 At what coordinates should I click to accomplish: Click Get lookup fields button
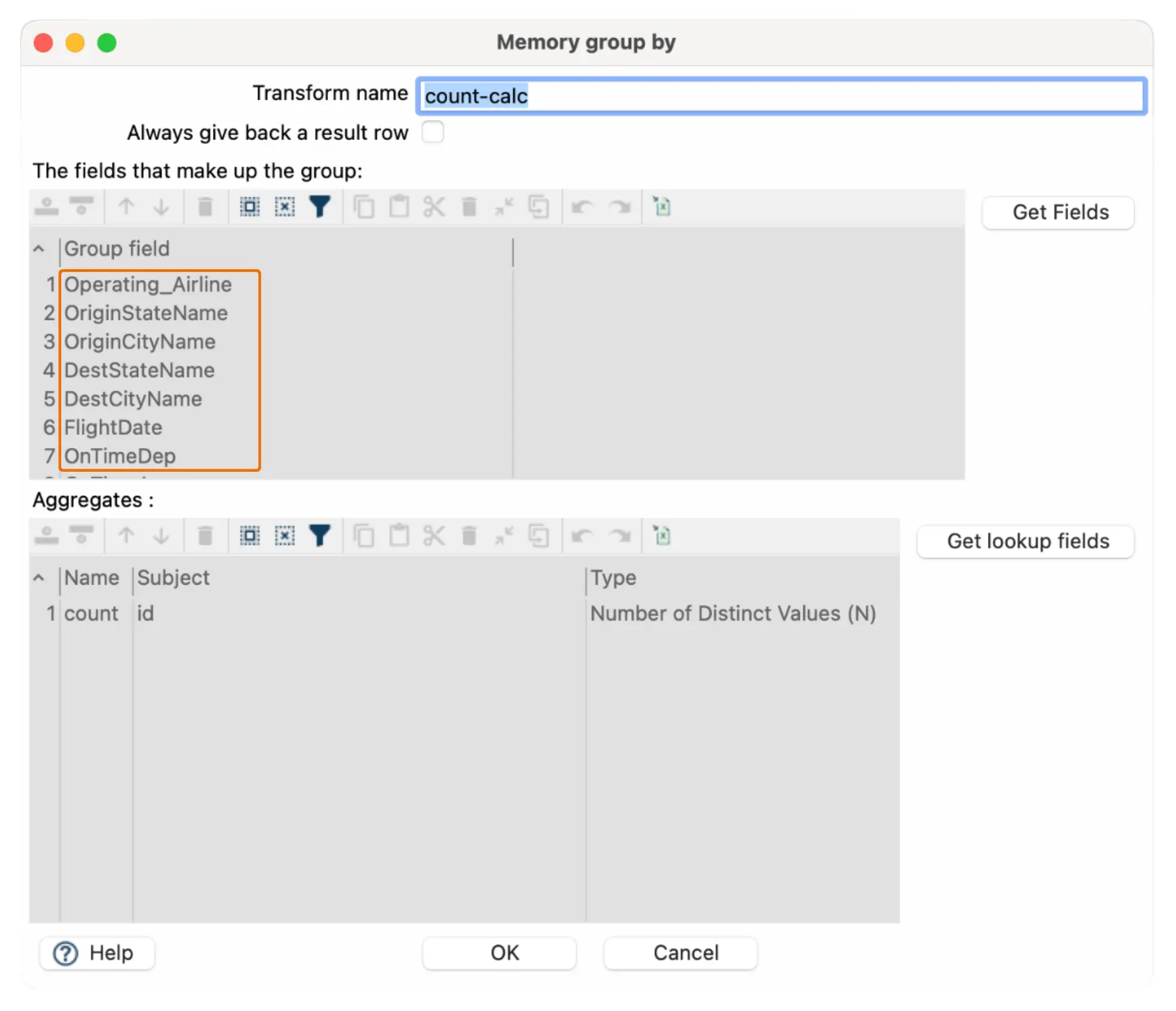(x=1025, y=541)
